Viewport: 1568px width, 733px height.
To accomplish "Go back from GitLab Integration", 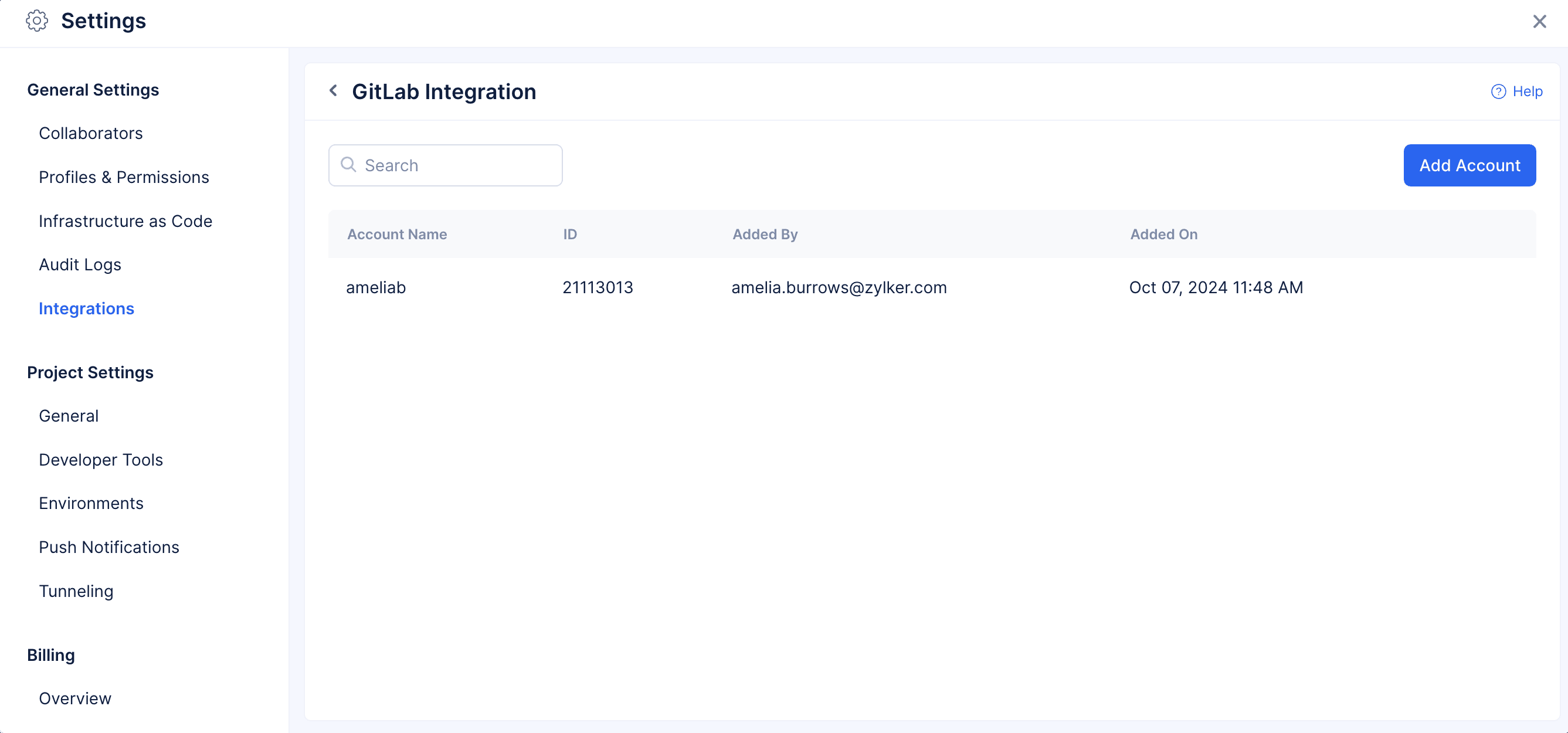I will (334, 91).
